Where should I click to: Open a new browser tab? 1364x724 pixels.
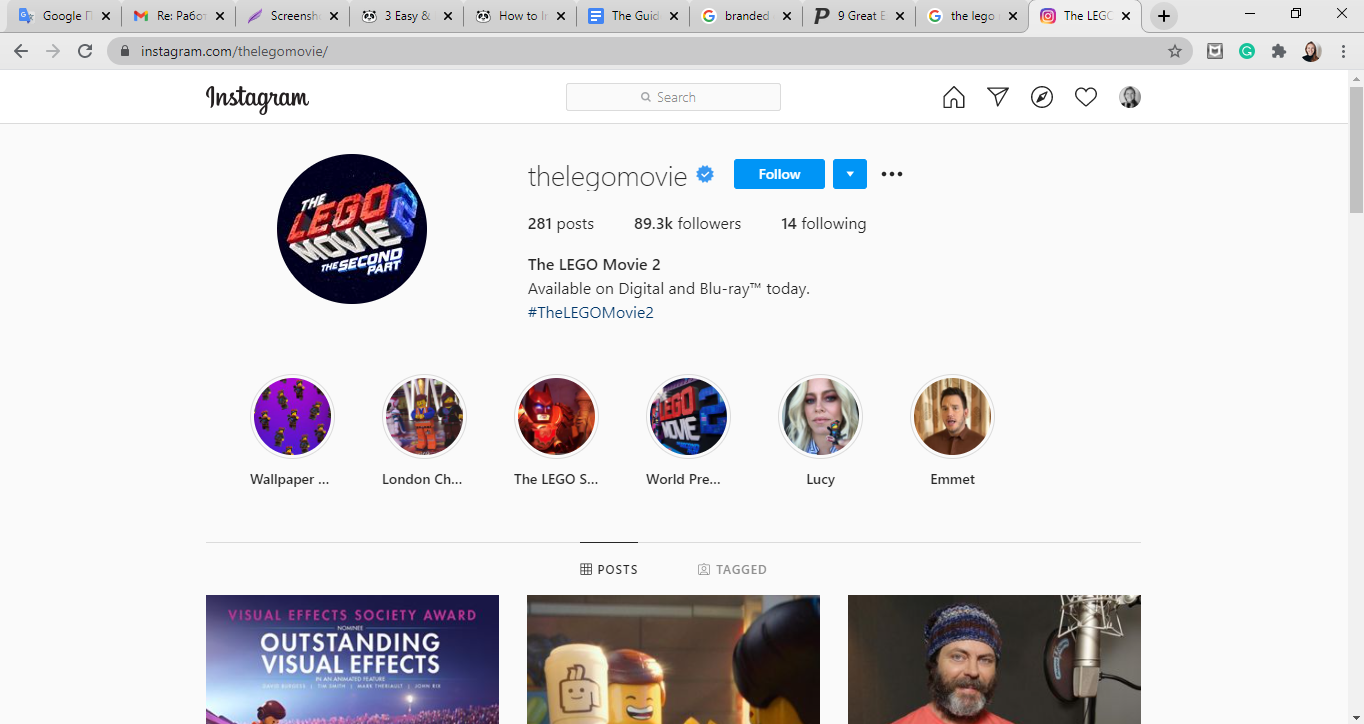(1163, 16)
